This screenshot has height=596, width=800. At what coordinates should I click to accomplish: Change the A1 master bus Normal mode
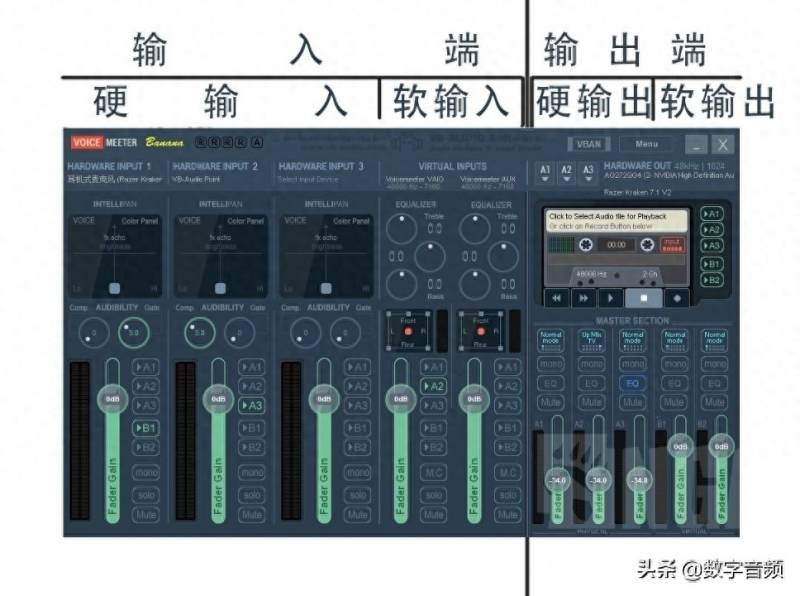551,340
